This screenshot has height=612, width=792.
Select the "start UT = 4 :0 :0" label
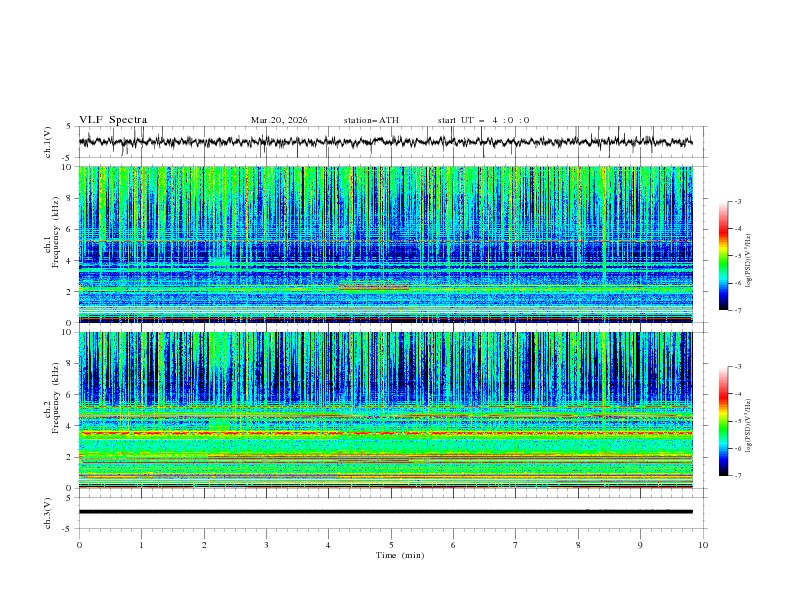point(483,120)
